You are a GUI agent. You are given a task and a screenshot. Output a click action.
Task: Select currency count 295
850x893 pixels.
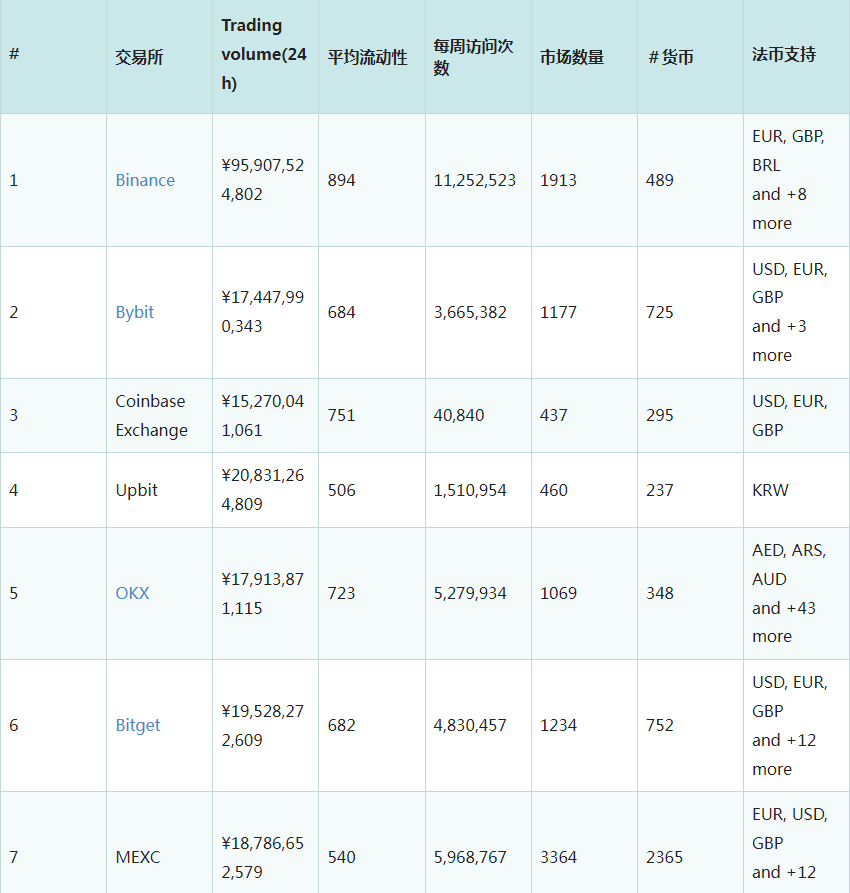[660, 415]
